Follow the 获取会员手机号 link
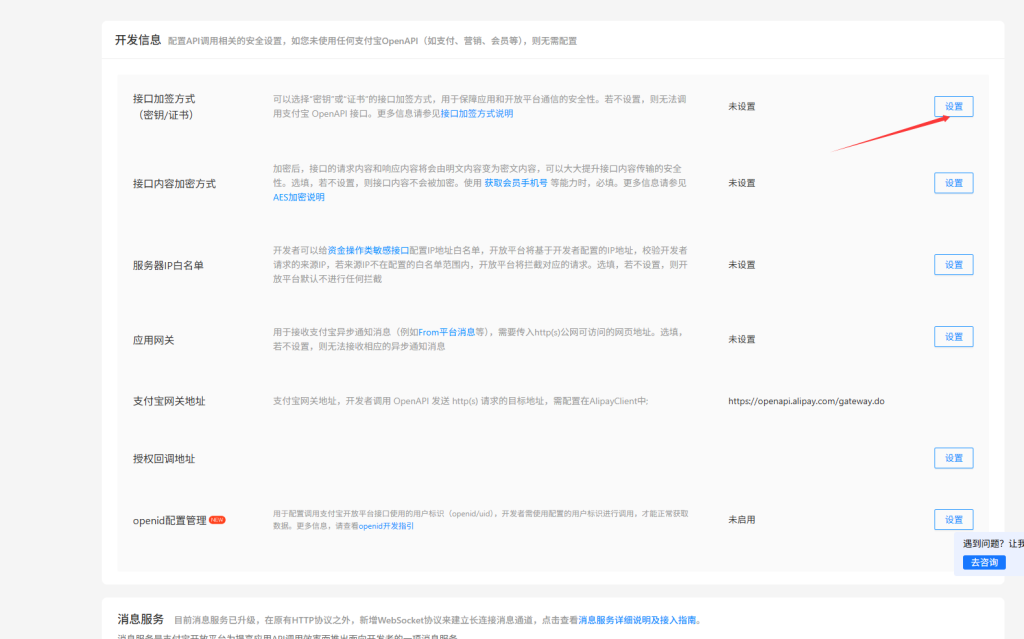The width and height of the screenshot is (1024, 639). [515, 183]
